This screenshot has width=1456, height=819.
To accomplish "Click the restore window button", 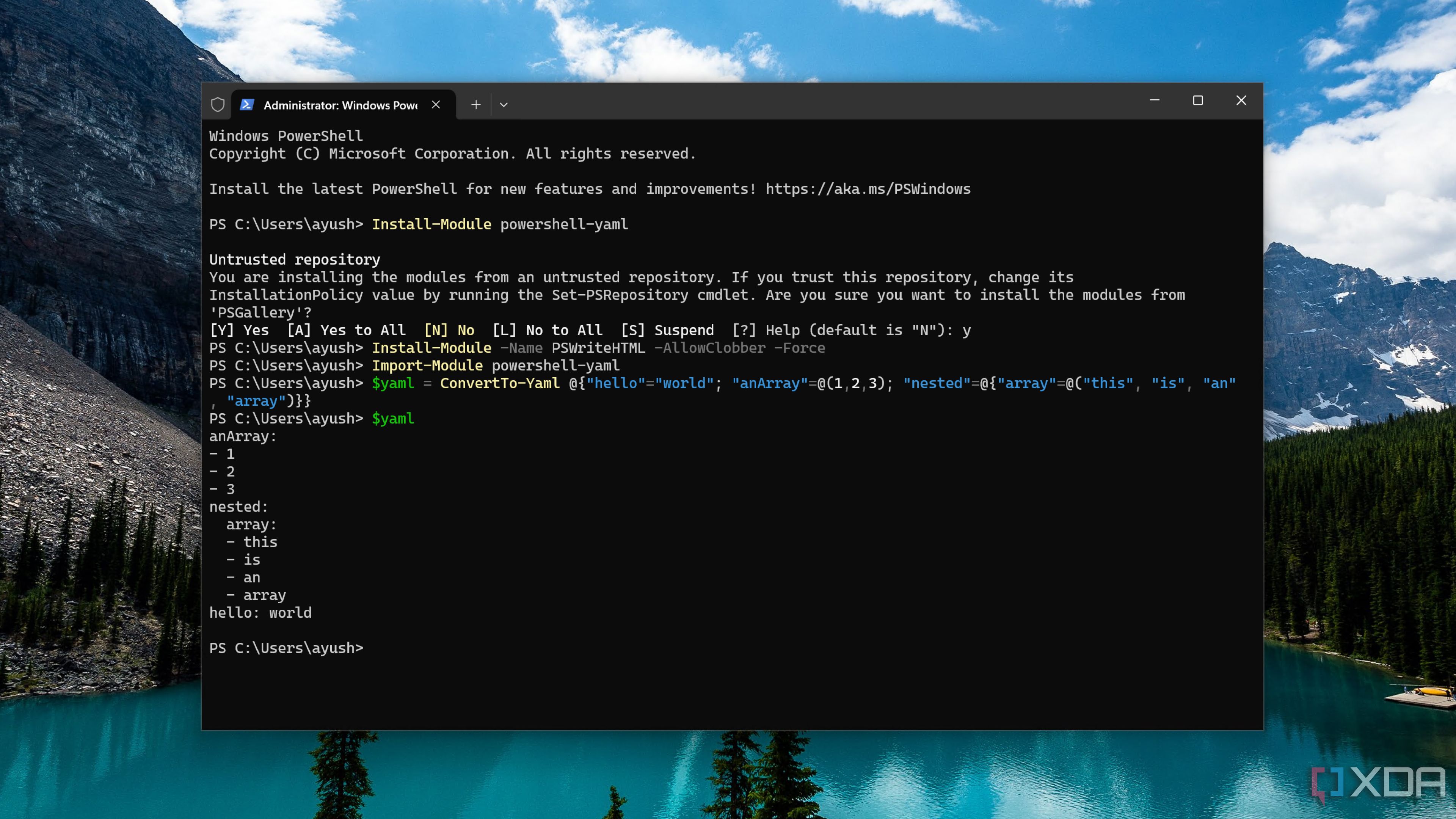I will point(1197,100).
